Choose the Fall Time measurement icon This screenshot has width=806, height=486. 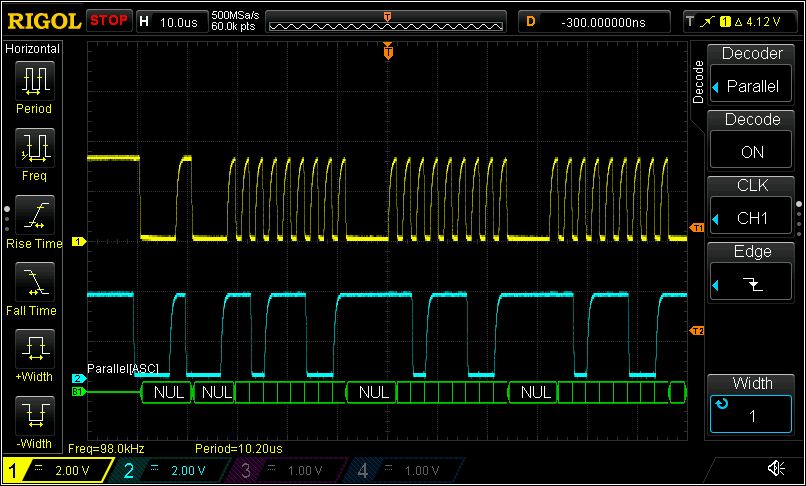tap(34, 283)
